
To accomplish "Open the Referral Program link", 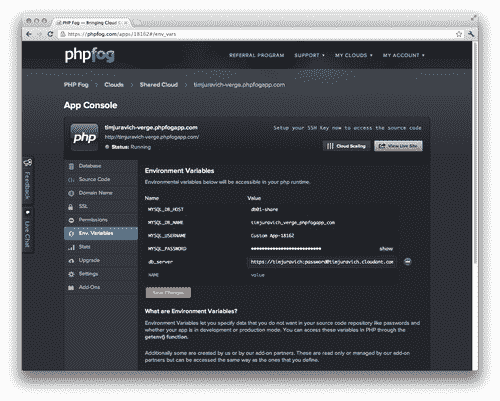I will [257, 55].
